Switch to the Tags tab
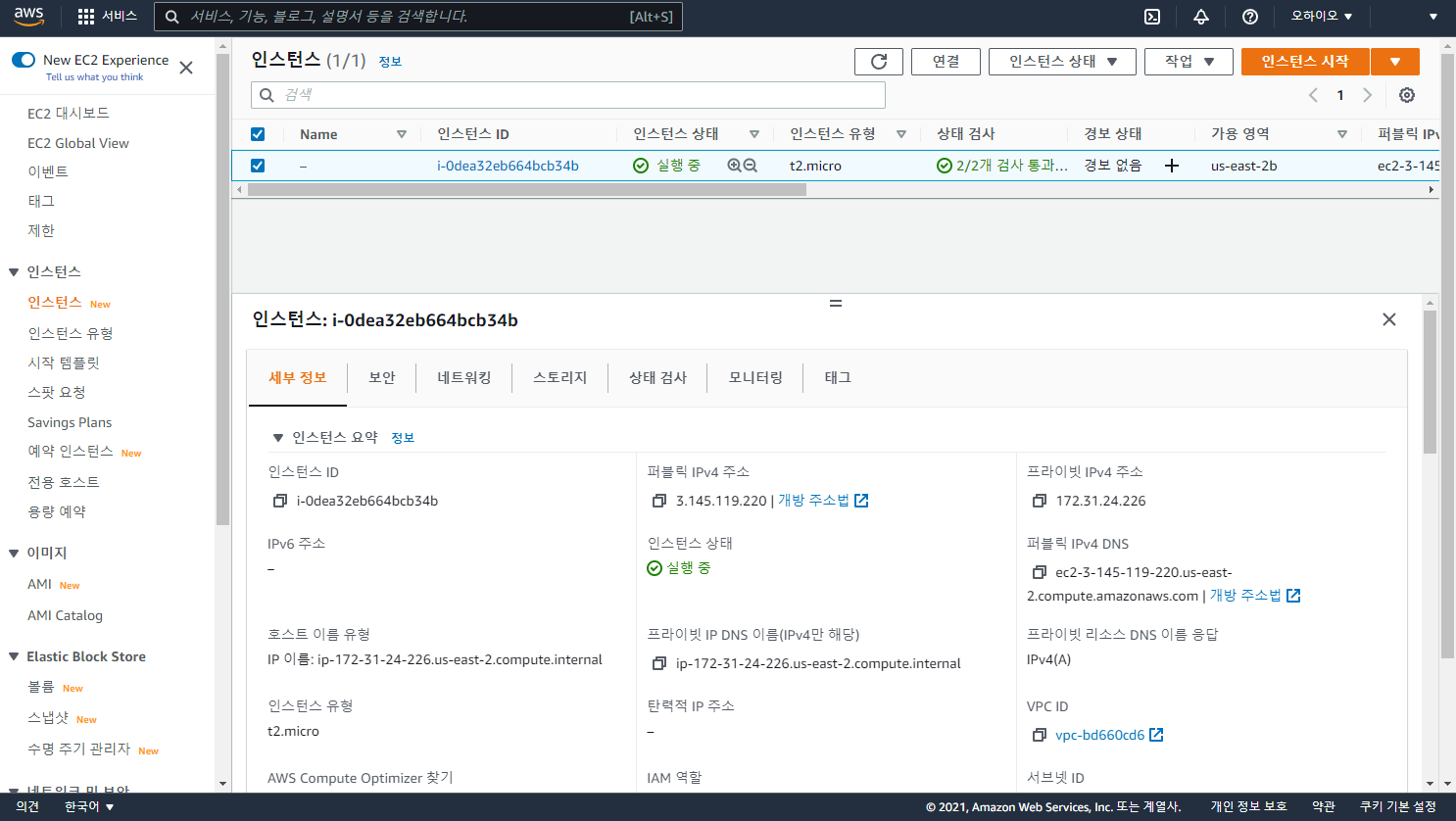The width and height of the screenshot is (1456, 821). pyautogui.click(x=838, y=378)
